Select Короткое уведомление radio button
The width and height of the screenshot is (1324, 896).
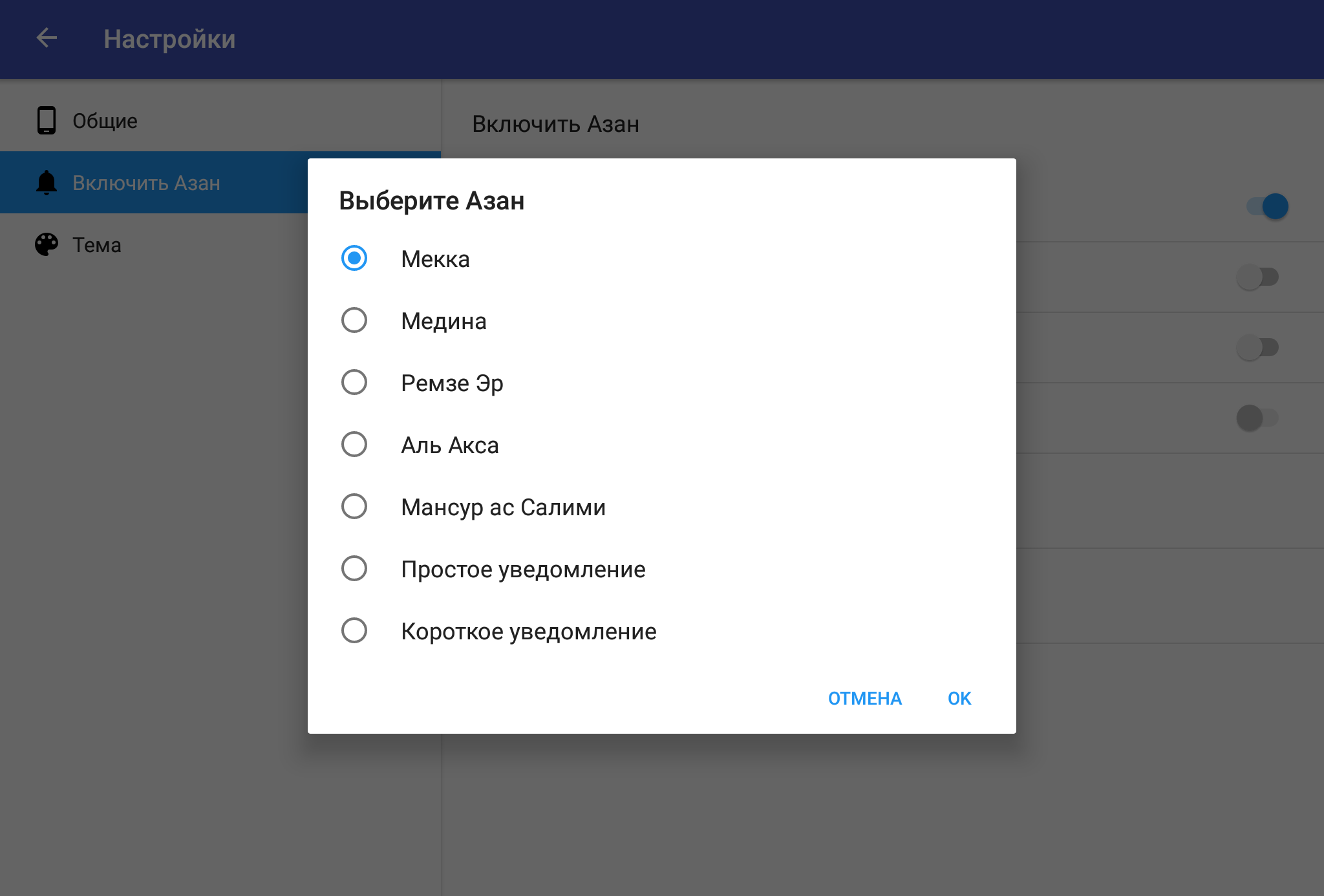(x=354, y=631)
